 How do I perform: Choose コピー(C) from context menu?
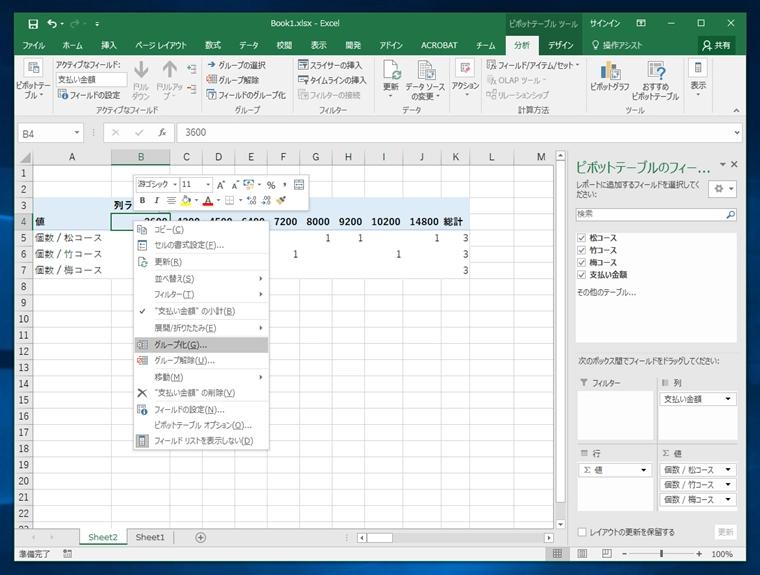201,229
